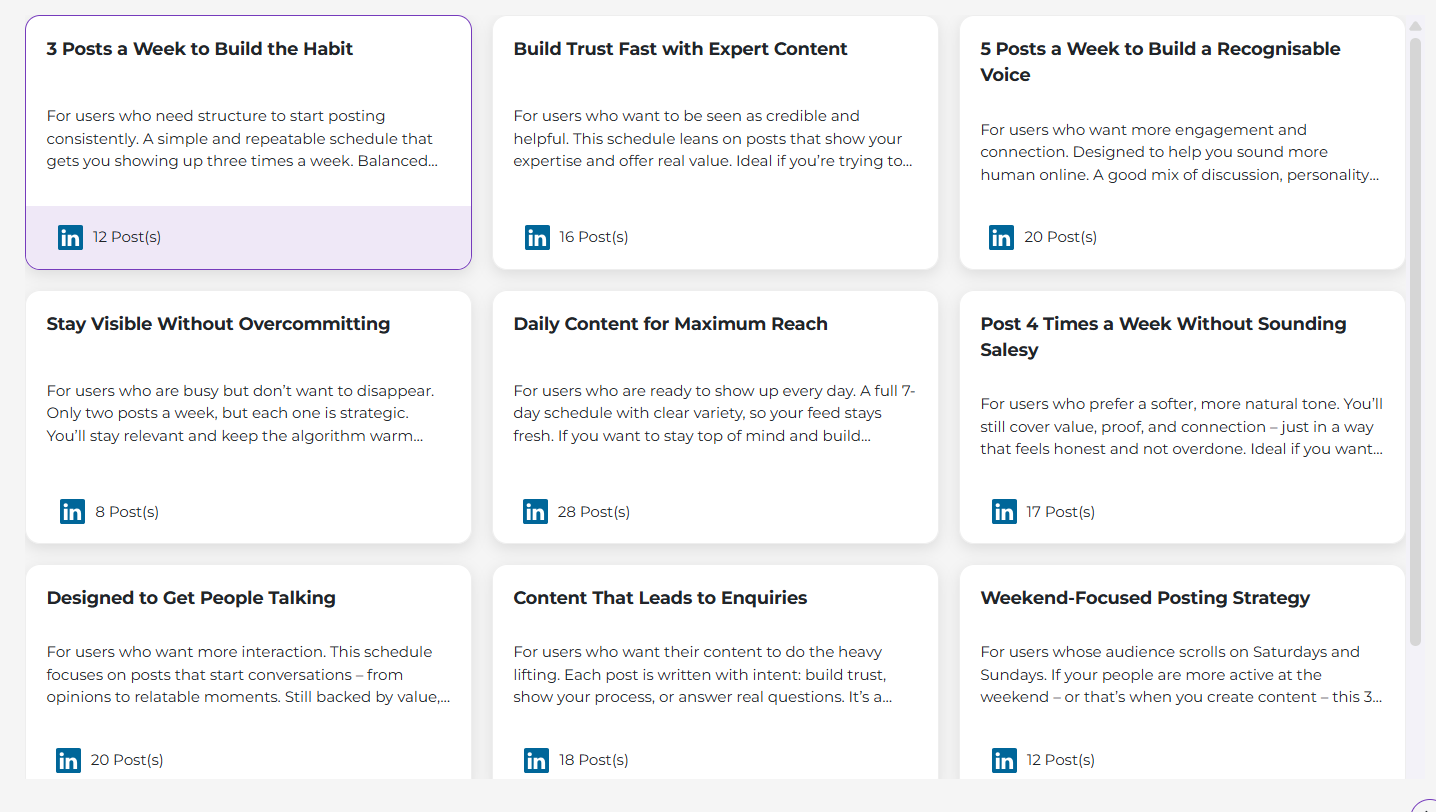Screen dimensions: 1436x812
Task: Click LinkedIn icon on 12 Post(s) habit card
Action: click(x=70, y=237)
